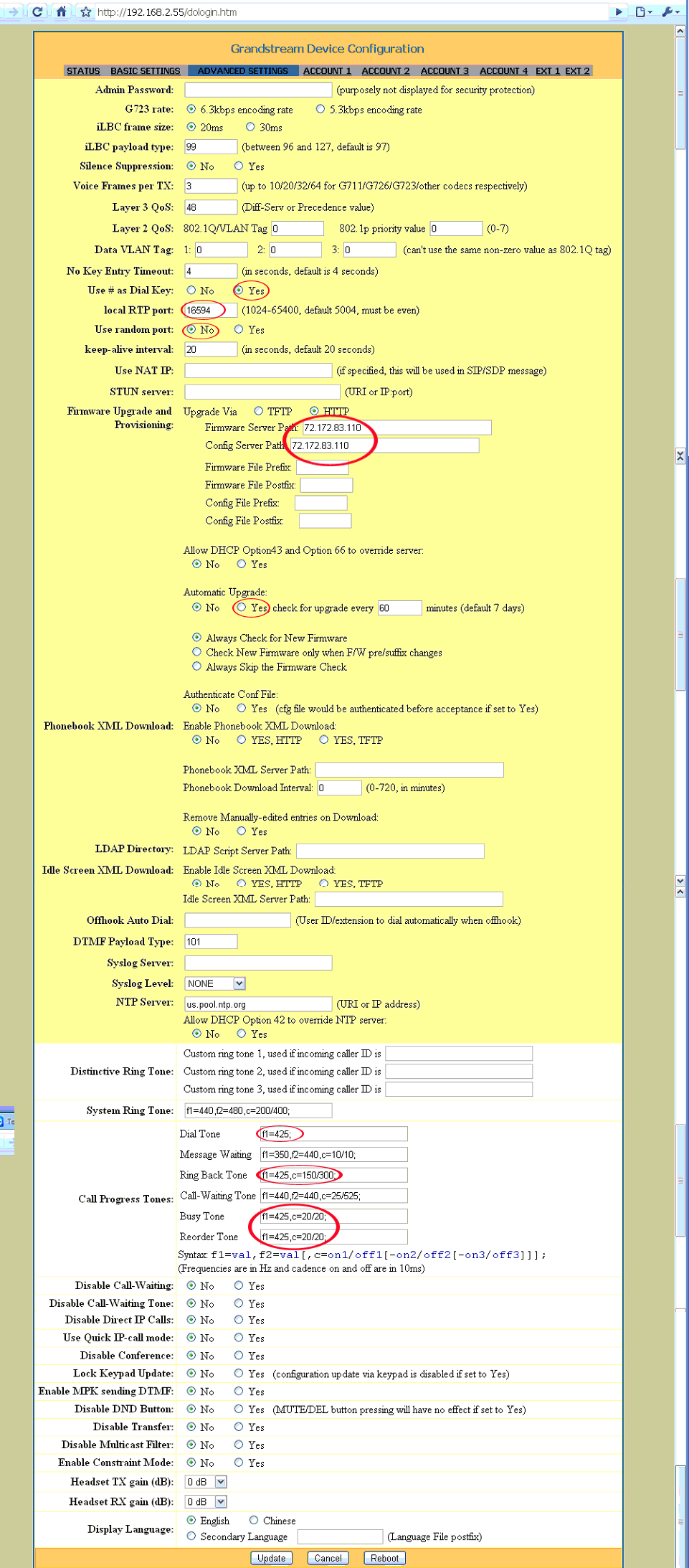Viewport: 689px width, 1568px height.
Task: Open the ACCOUNT 1 tab
Action: click(327, 71)
